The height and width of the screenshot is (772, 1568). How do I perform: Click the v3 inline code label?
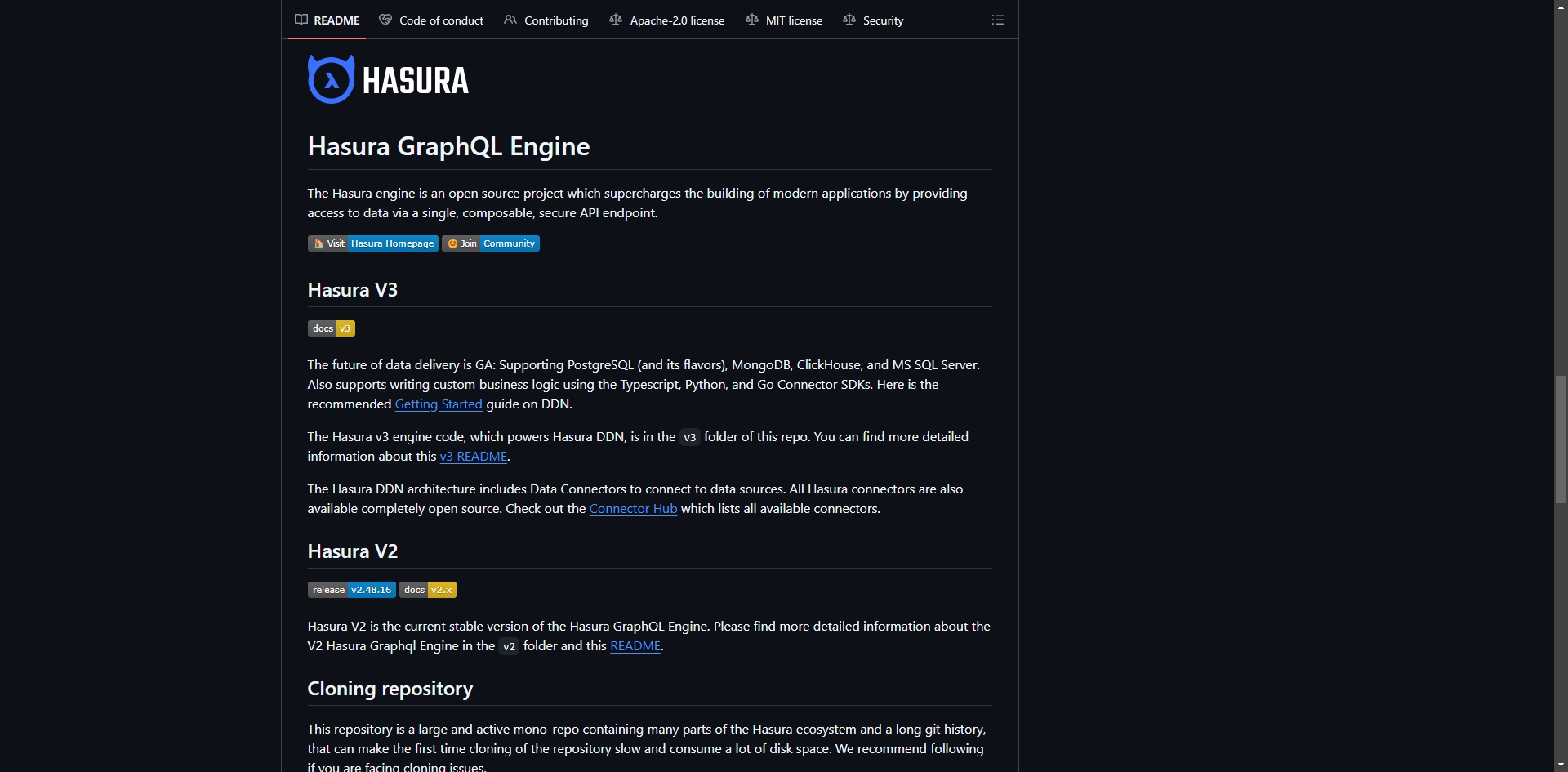[x=690, y=437]
